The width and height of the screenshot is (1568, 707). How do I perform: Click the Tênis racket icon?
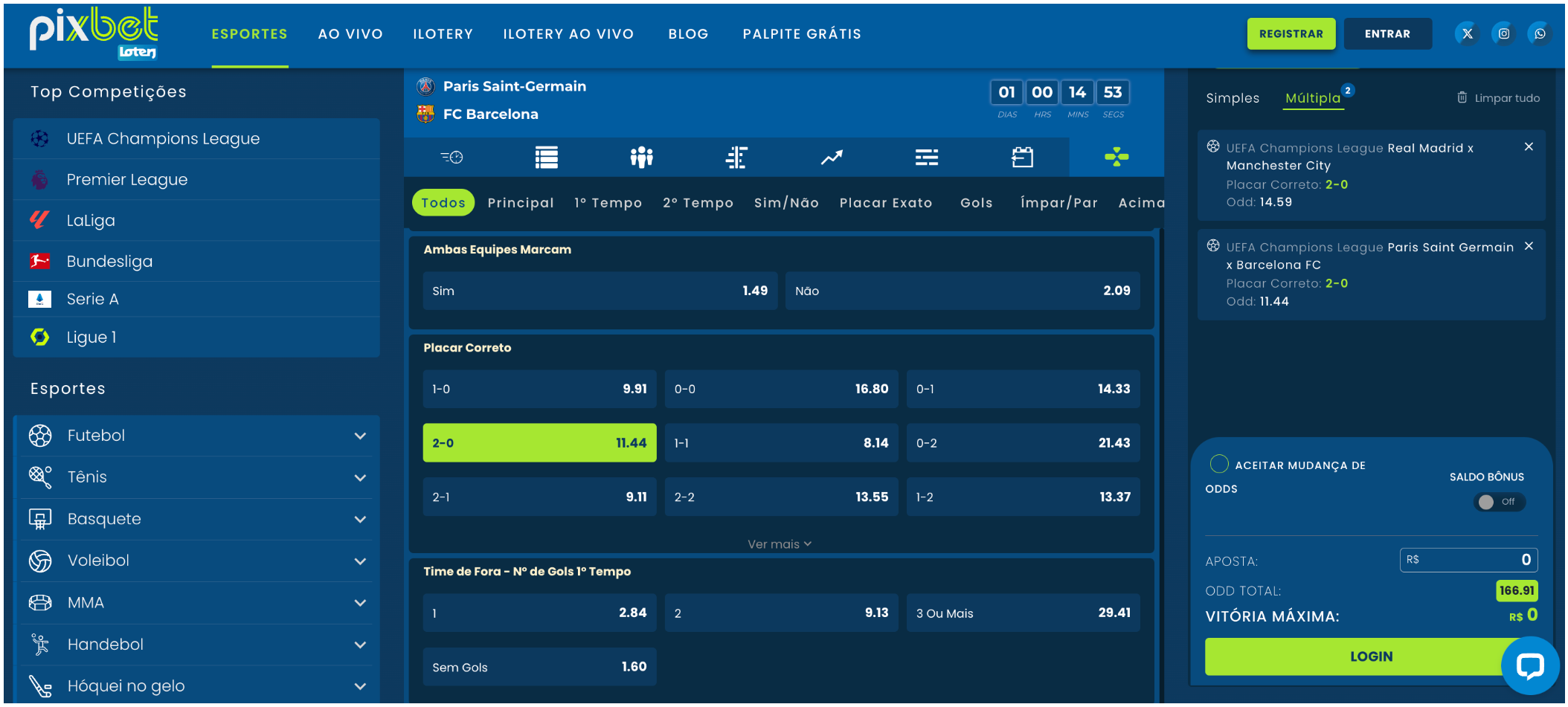[40, 477]
